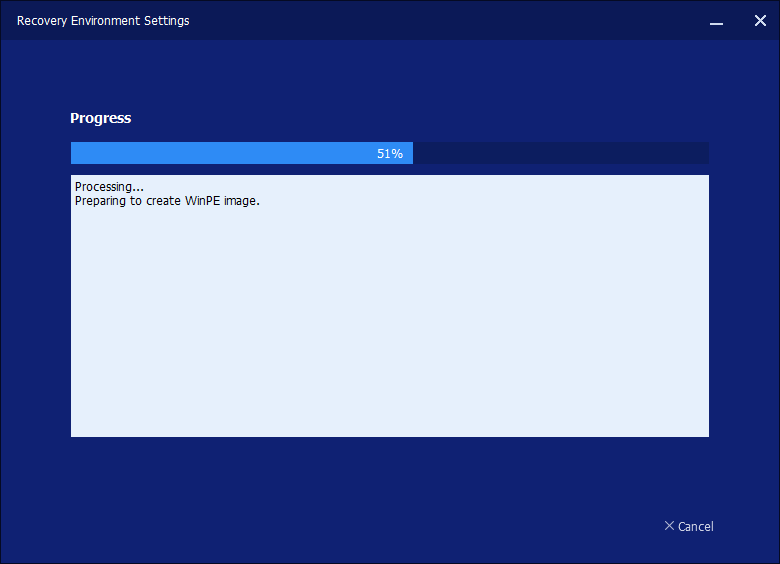Click the X icon beside Cancel
Image resolution: width=780 pixels, height=564 pixels.
click(669, 526)
